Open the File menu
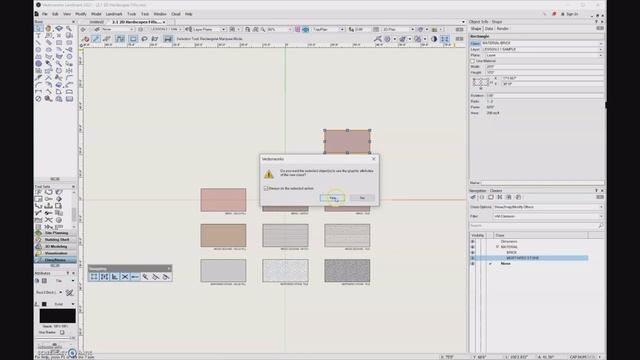This screenshot has height=360, width=640. click(x=45, y=14)
